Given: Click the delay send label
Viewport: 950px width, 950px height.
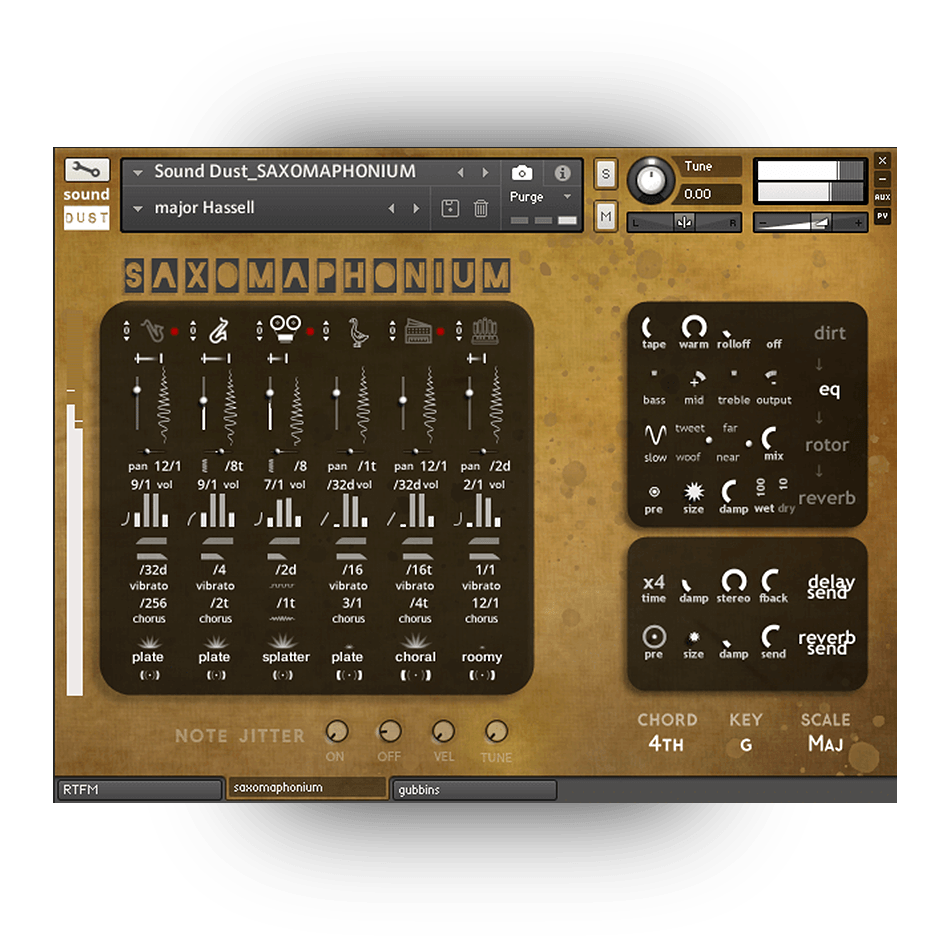Looking at the screenshot, I should coord(831,586).
